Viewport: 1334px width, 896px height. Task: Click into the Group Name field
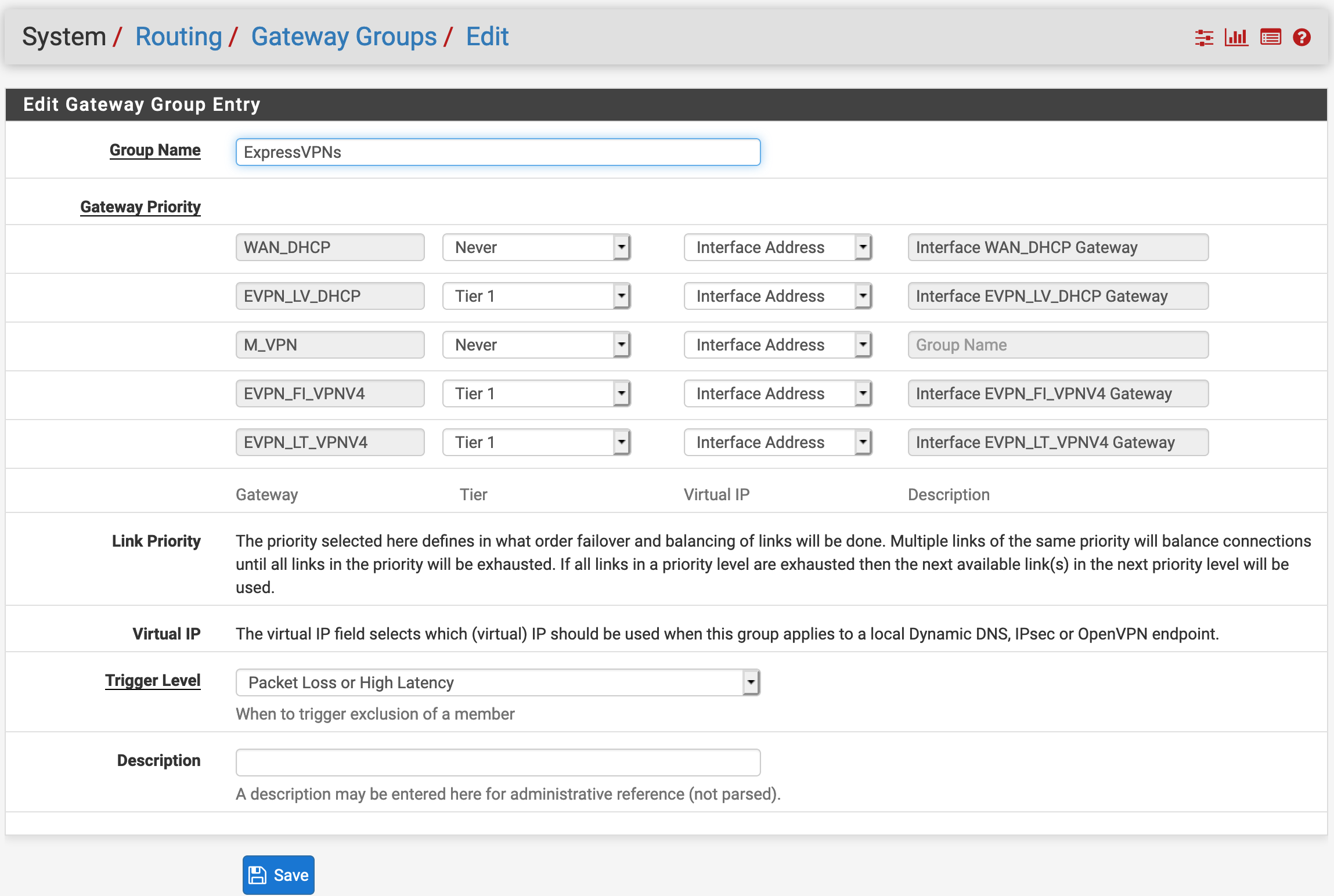(497, 153)
